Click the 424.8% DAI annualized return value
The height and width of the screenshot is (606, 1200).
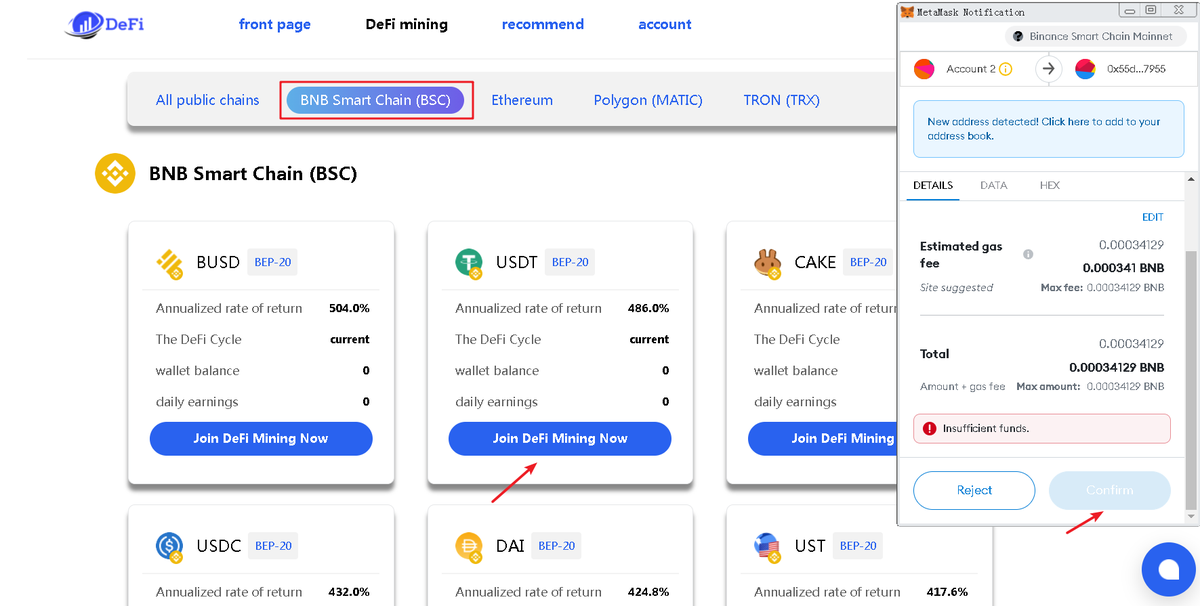coord(648,592)
